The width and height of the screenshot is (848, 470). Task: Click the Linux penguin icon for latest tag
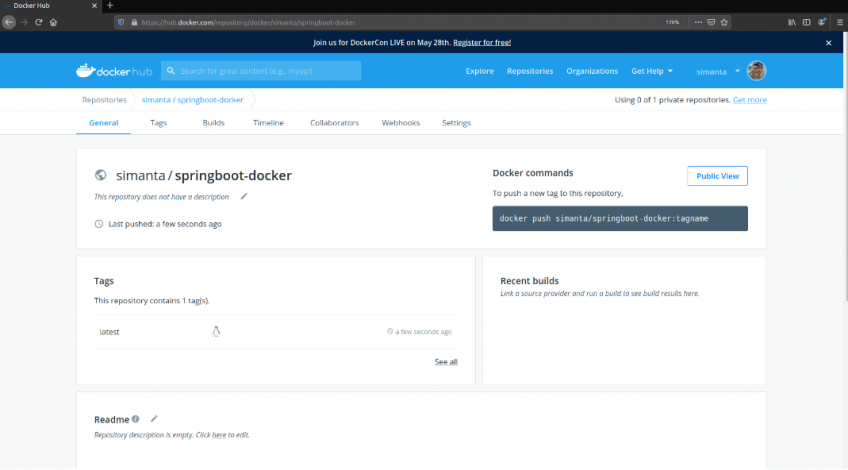tap(216, 332)
